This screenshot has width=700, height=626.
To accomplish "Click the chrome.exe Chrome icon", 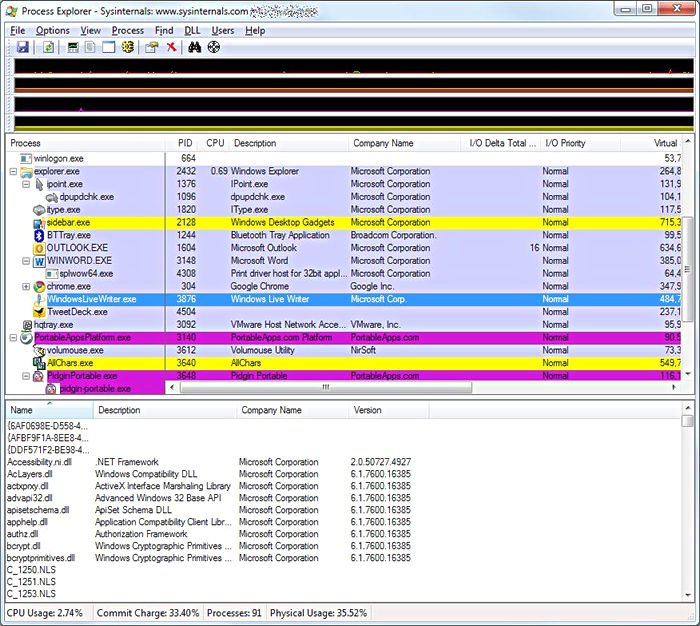I will (39, 287).
